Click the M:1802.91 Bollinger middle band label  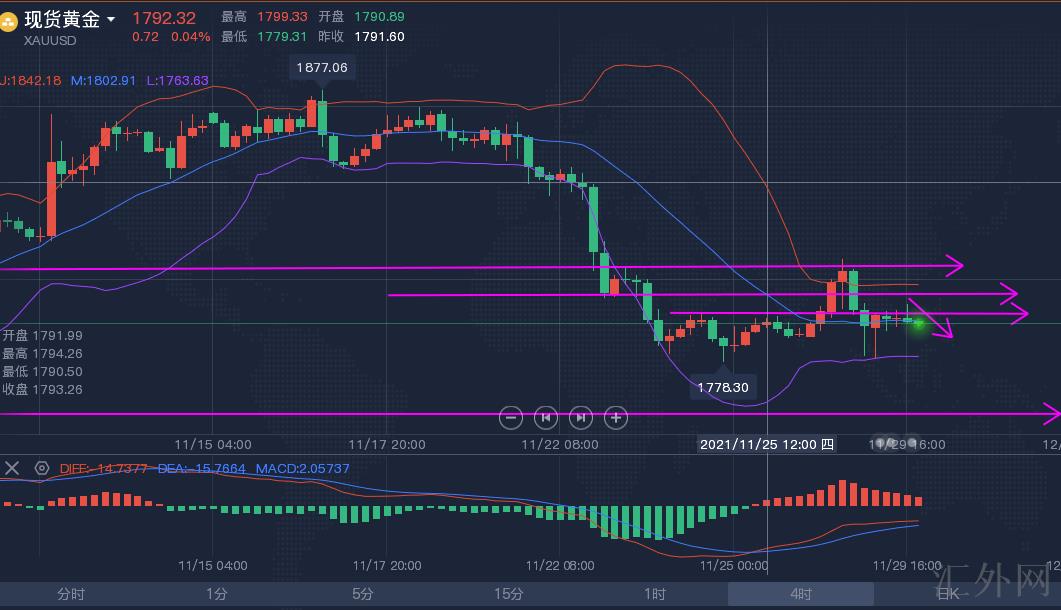[x=103, y=80]
